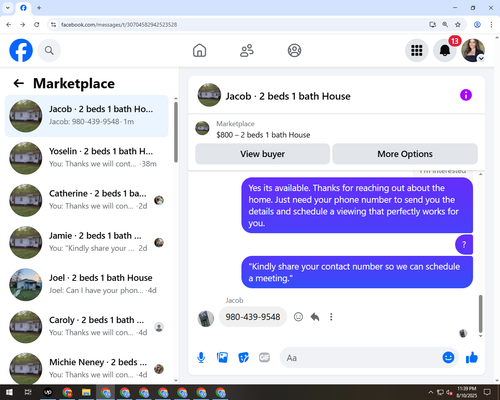Open Yoselin conversation in list
Viewport: 500px width, 400px height.
pyautogui.click(x=87, y=158)
